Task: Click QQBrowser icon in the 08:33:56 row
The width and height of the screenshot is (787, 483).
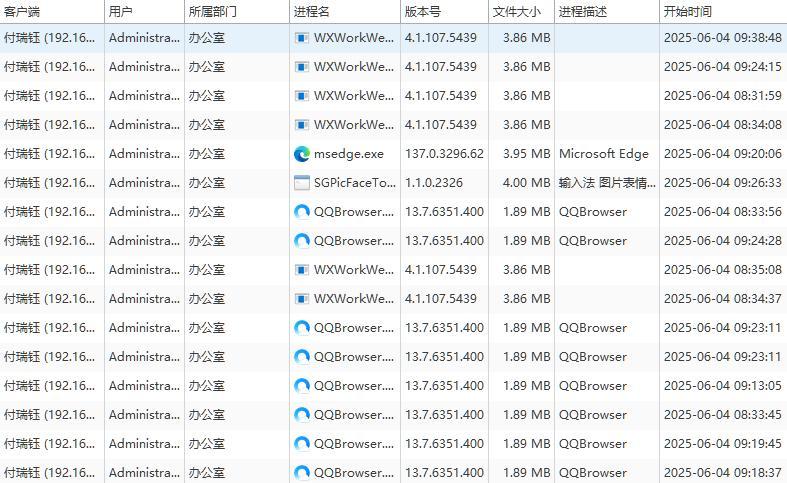Action: click(302, 212)
